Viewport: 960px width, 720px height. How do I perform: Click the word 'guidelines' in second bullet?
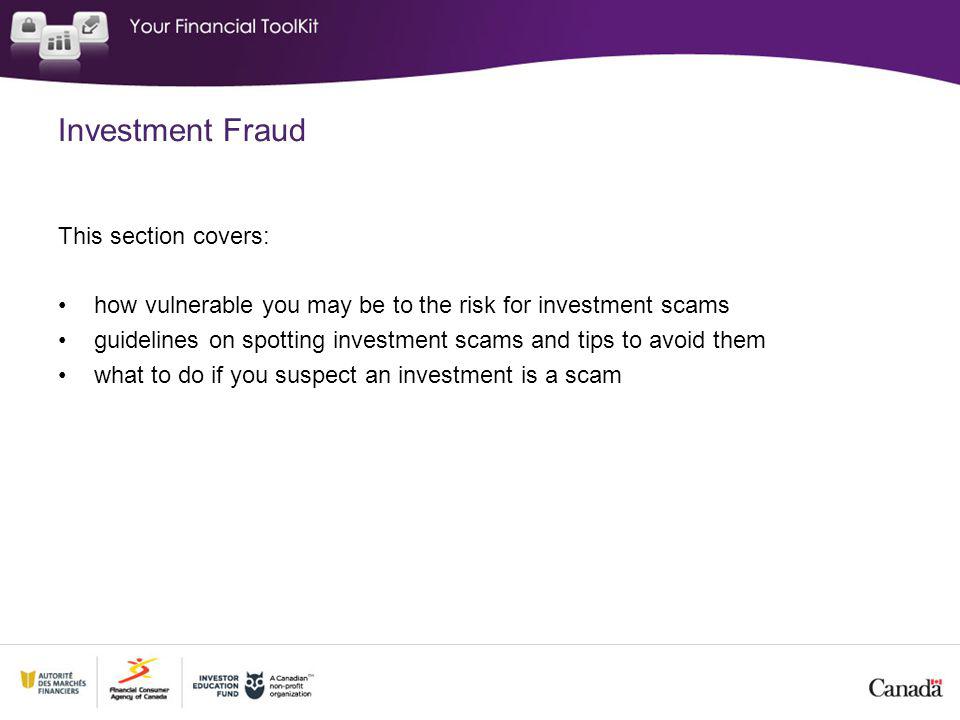coord(146,340)
